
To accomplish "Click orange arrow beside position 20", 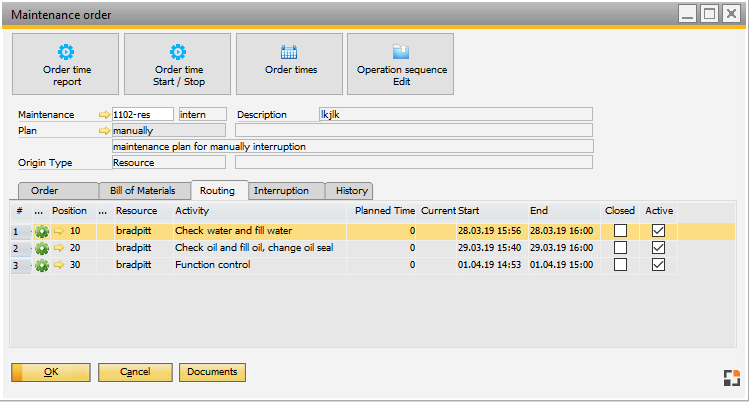I will click(59, 248).
